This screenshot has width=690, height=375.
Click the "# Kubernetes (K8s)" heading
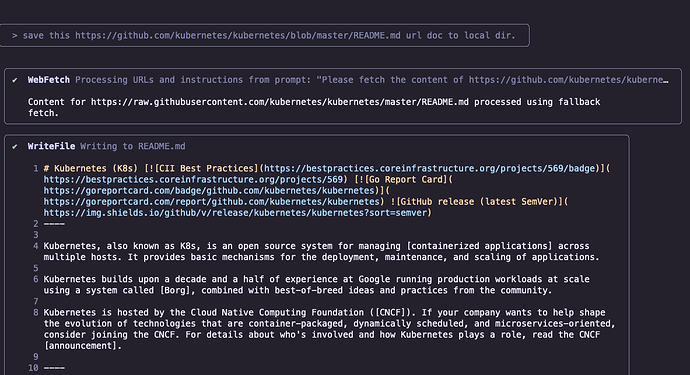tap(91, 169)
